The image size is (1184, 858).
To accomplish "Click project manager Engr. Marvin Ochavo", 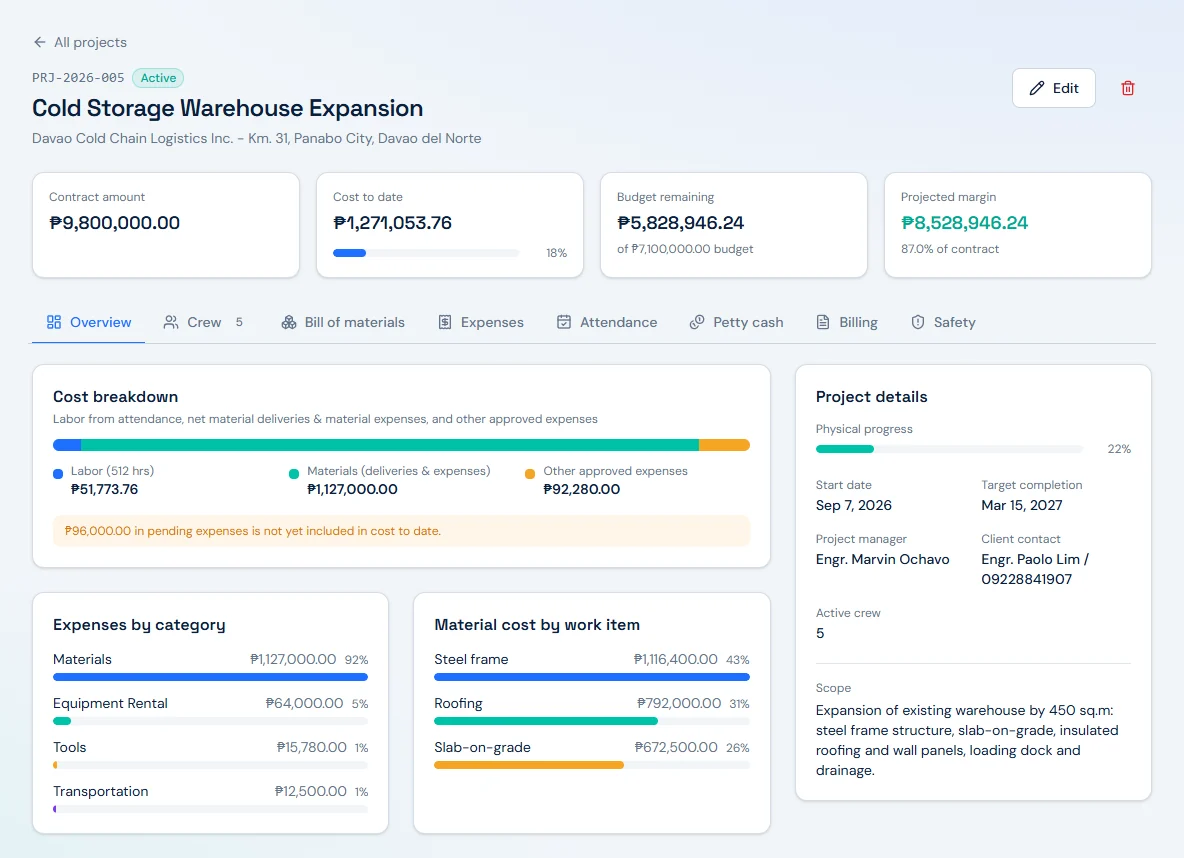I will [x=882, y=560].
